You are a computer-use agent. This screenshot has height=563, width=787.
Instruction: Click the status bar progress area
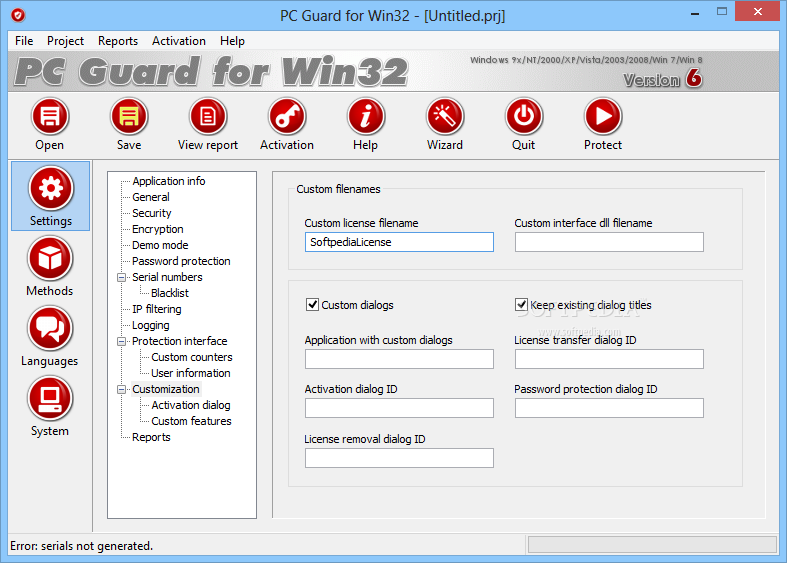tap(652, 545)
